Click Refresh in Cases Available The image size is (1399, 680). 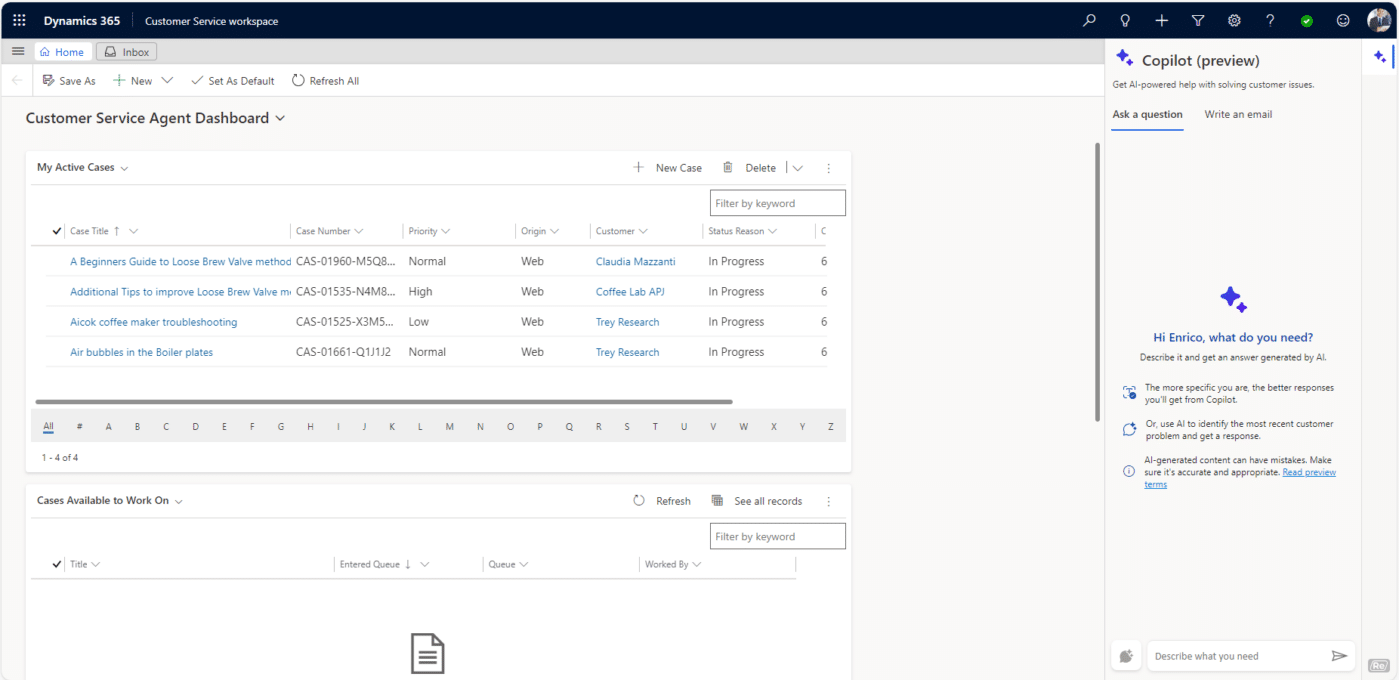[x=662, y=501]
